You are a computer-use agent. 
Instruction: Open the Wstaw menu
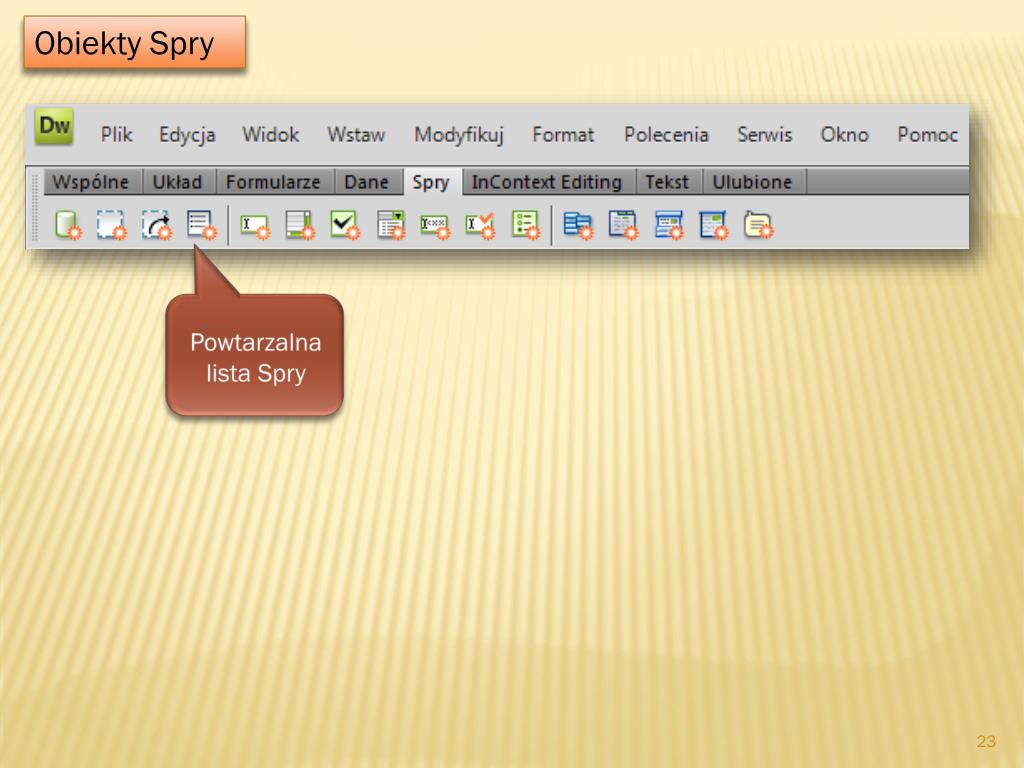click(356, 135)
